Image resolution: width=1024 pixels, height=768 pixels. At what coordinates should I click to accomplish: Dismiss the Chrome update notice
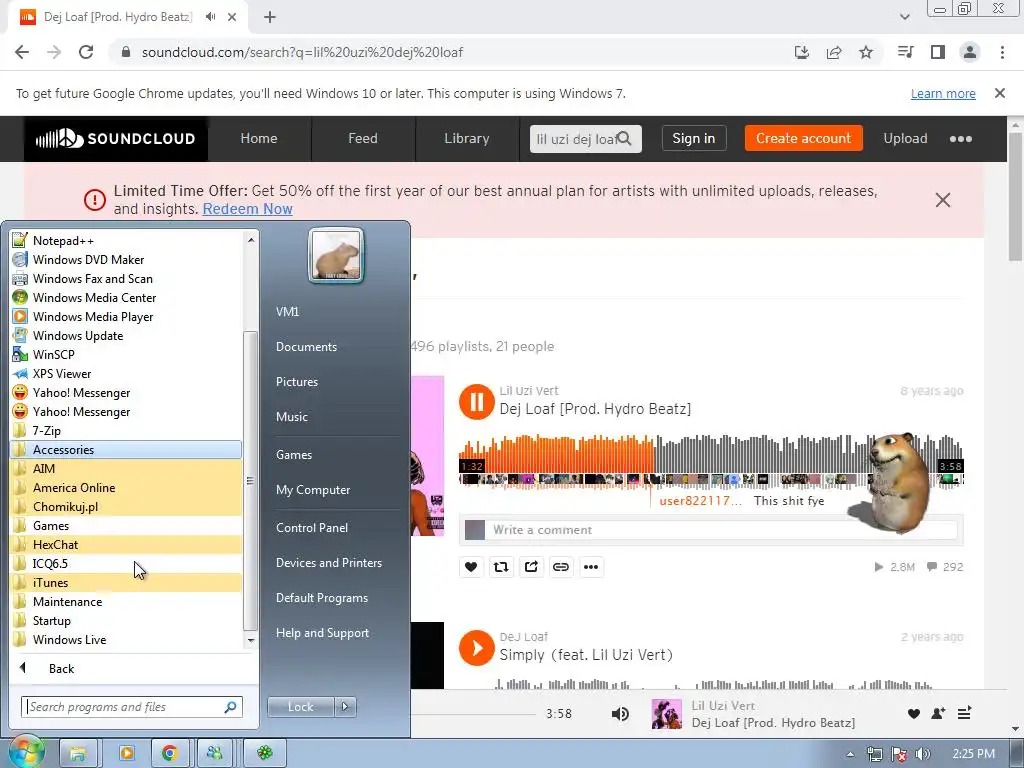point(1000,93)
